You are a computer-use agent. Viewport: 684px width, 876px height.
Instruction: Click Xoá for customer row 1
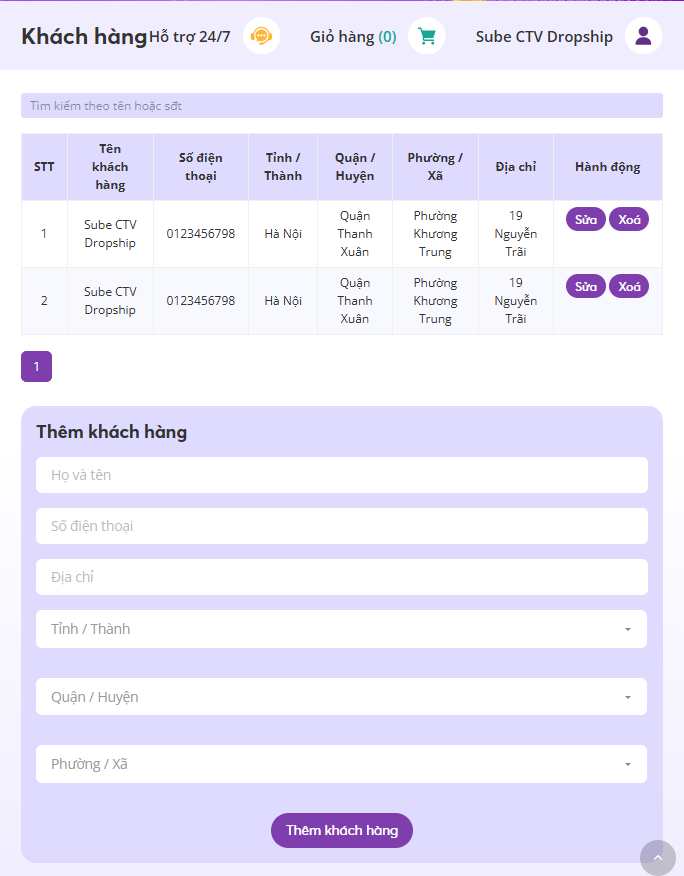coord(629,220)
